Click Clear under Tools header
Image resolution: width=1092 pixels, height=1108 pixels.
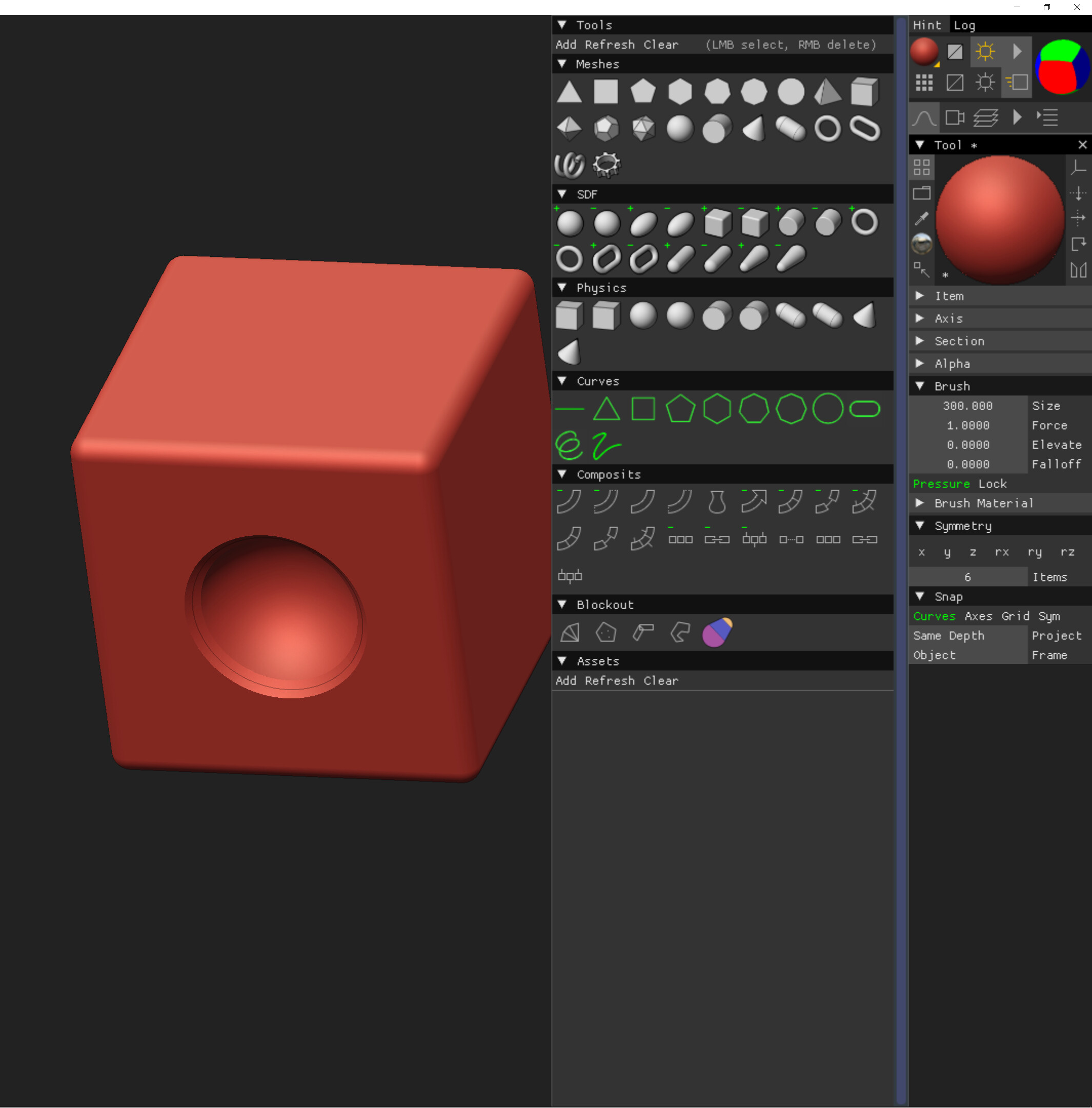coord(661,45)
